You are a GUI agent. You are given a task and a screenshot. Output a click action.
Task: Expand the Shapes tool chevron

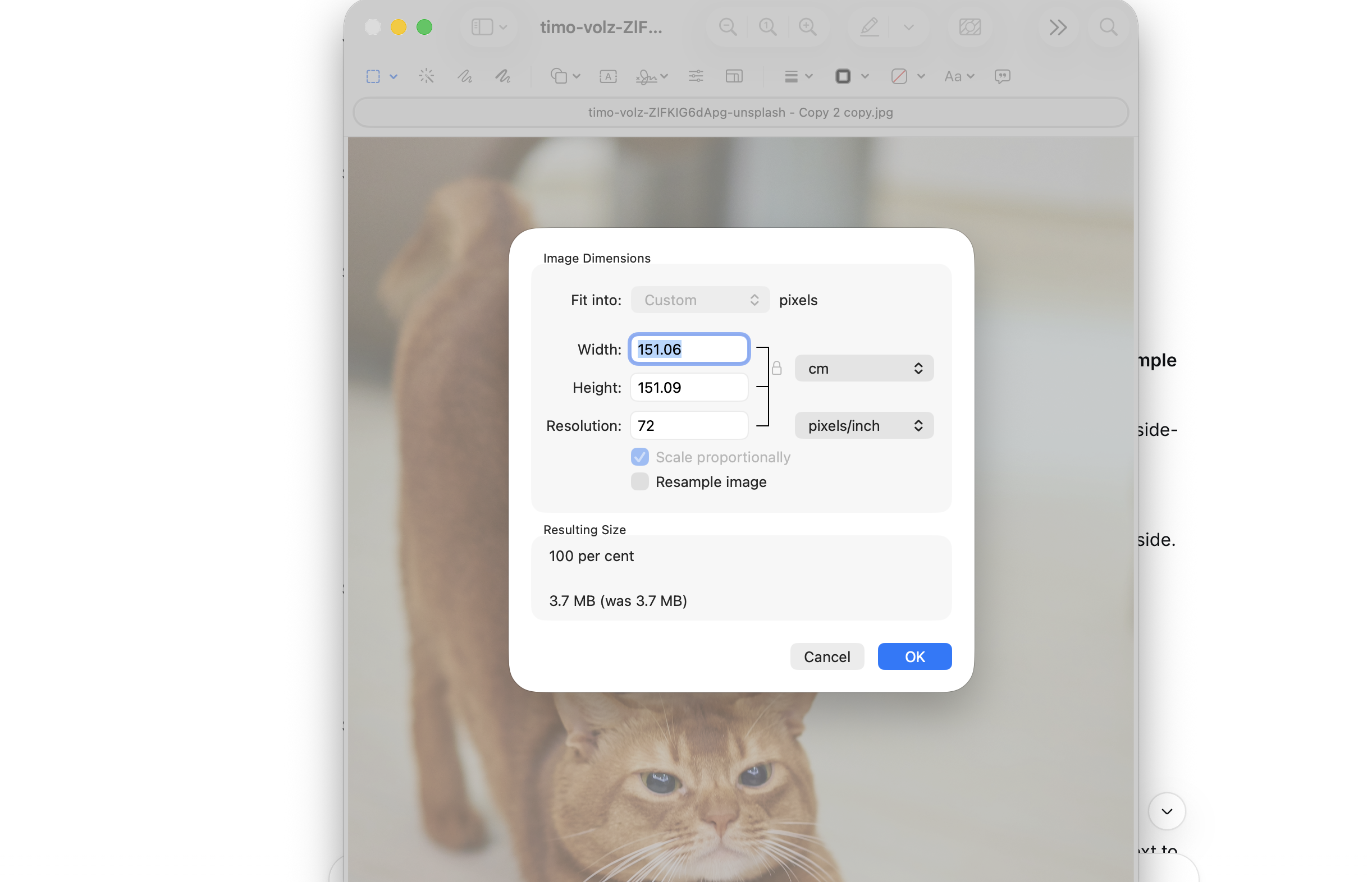pyautogui.click(x=577, y=76)
